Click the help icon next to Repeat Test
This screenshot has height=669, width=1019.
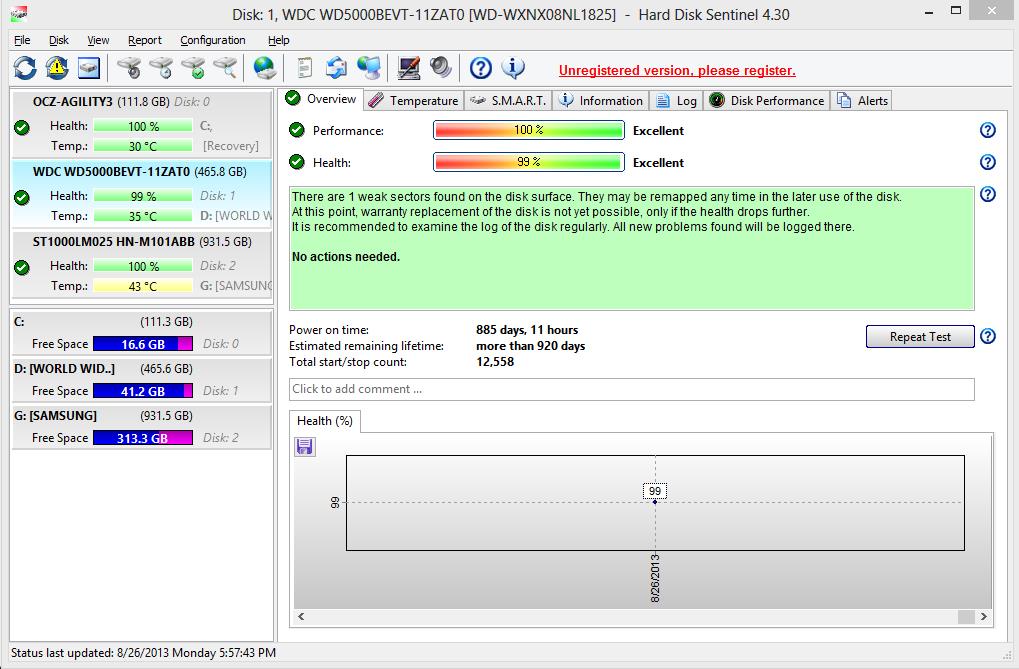(987, 336)
